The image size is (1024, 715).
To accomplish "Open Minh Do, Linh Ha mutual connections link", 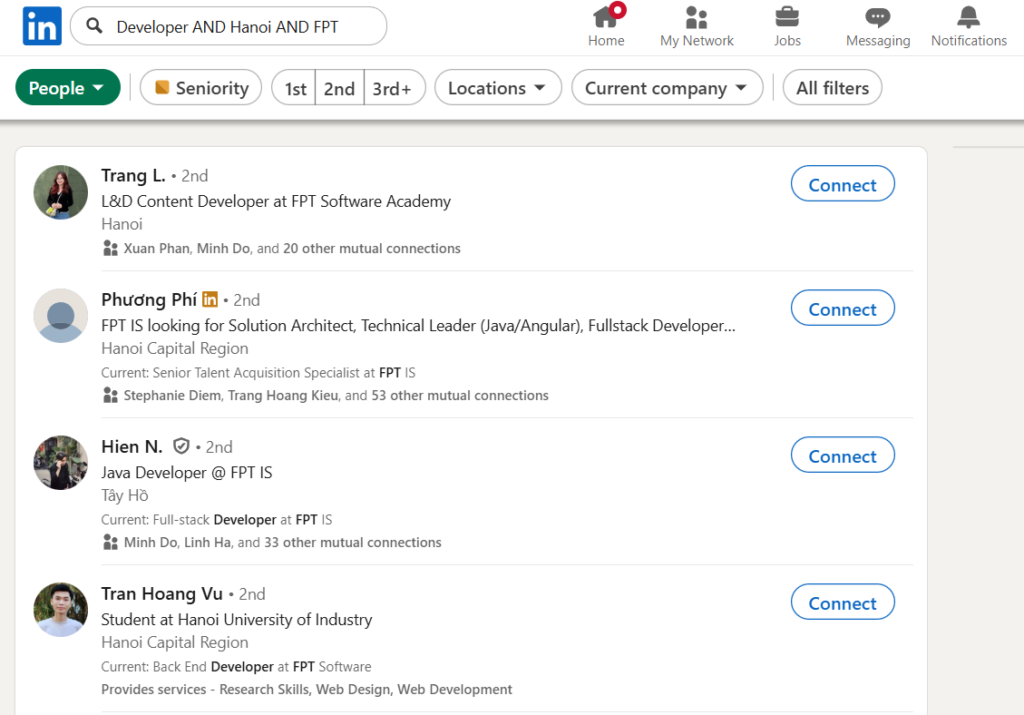I will pyautogui.click(x=282, y=542).
